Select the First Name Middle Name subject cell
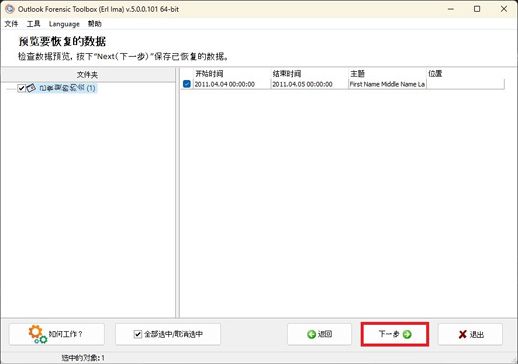The image size is (518, 364). pos(387,84)
